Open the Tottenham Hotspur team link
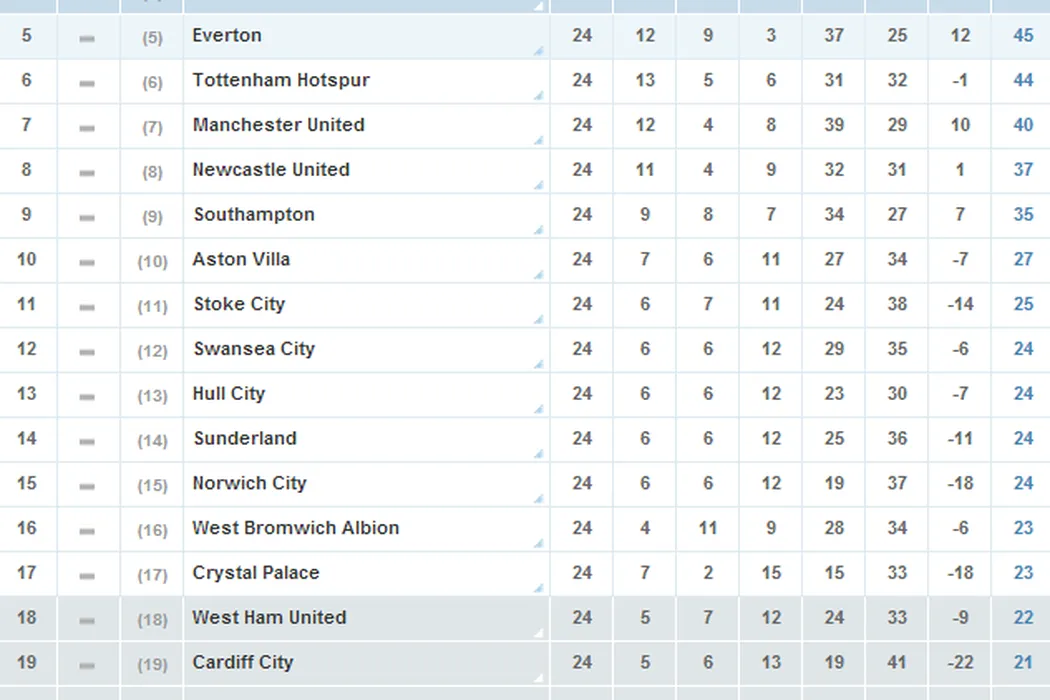 [281, 80]
